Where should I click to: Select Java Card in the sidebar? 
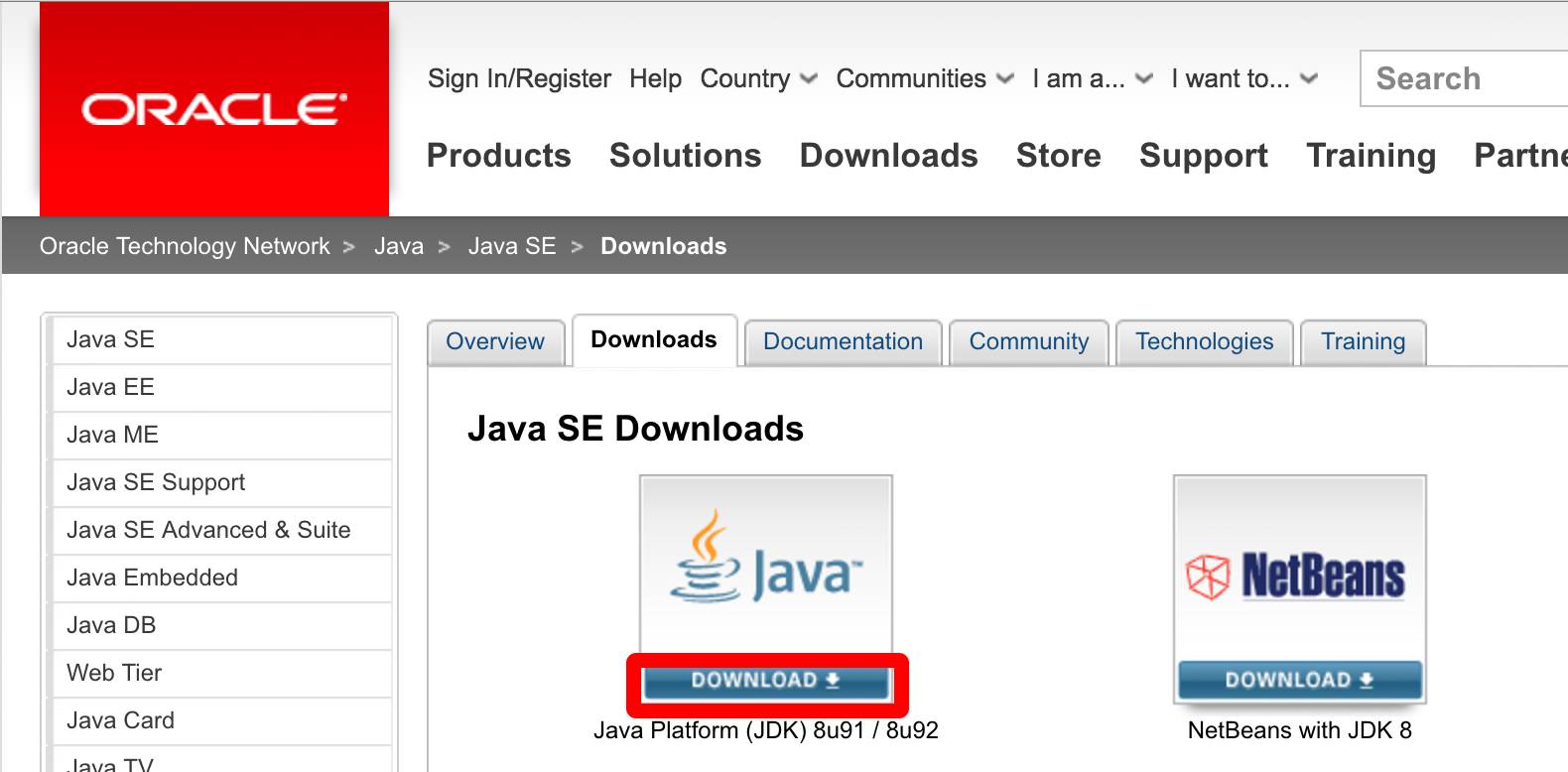coord(222,720)
